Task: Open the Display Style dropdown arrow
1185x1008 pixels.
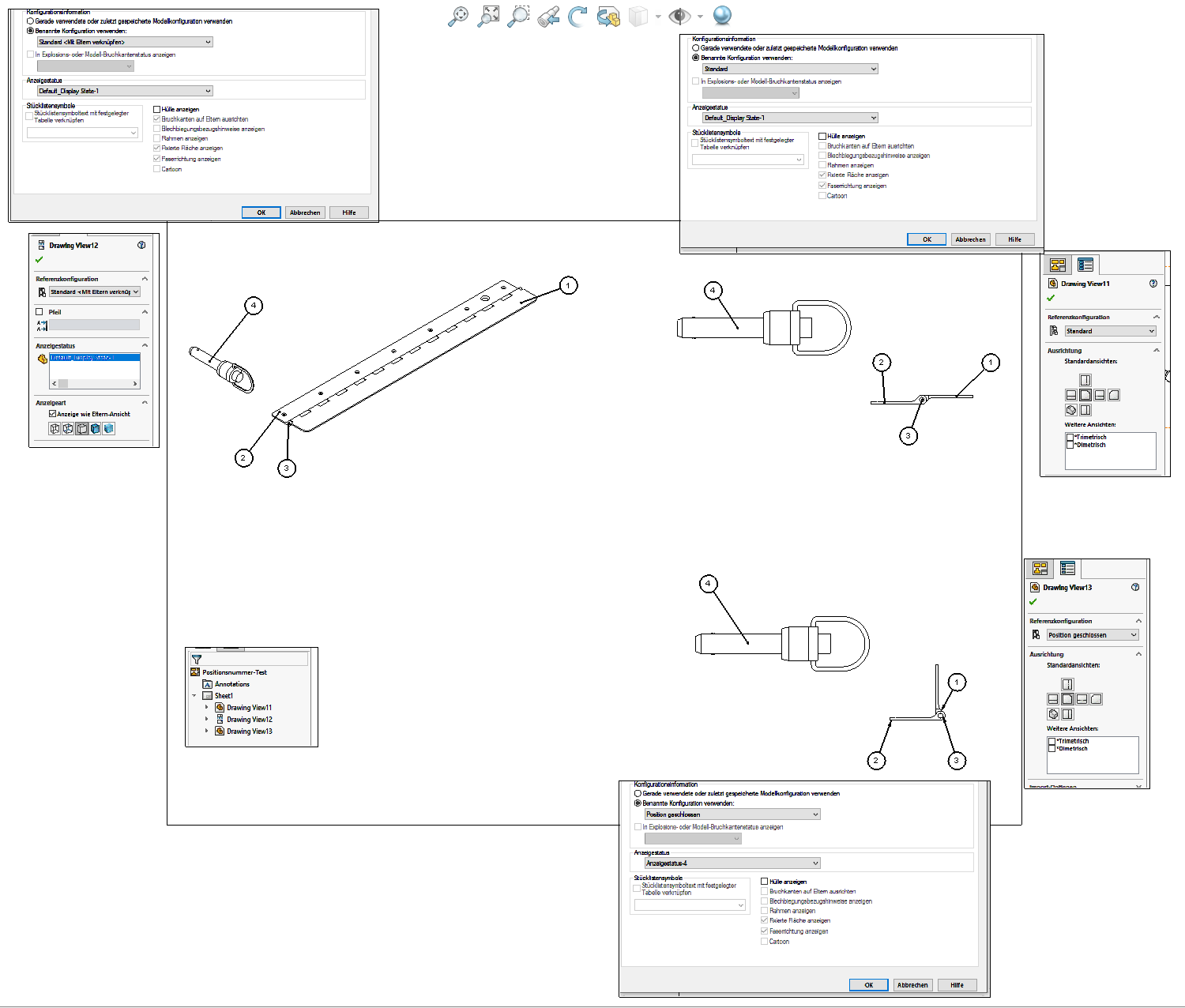Action: tap(658, 17)
